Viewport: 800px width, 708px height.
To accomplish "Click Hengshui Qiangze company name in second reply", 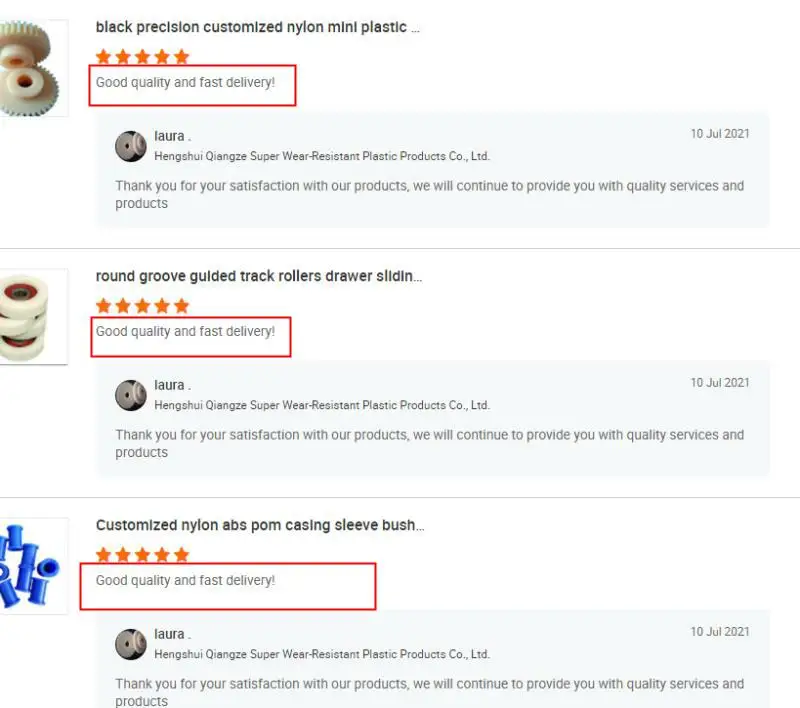I will (x=322, y=405).
